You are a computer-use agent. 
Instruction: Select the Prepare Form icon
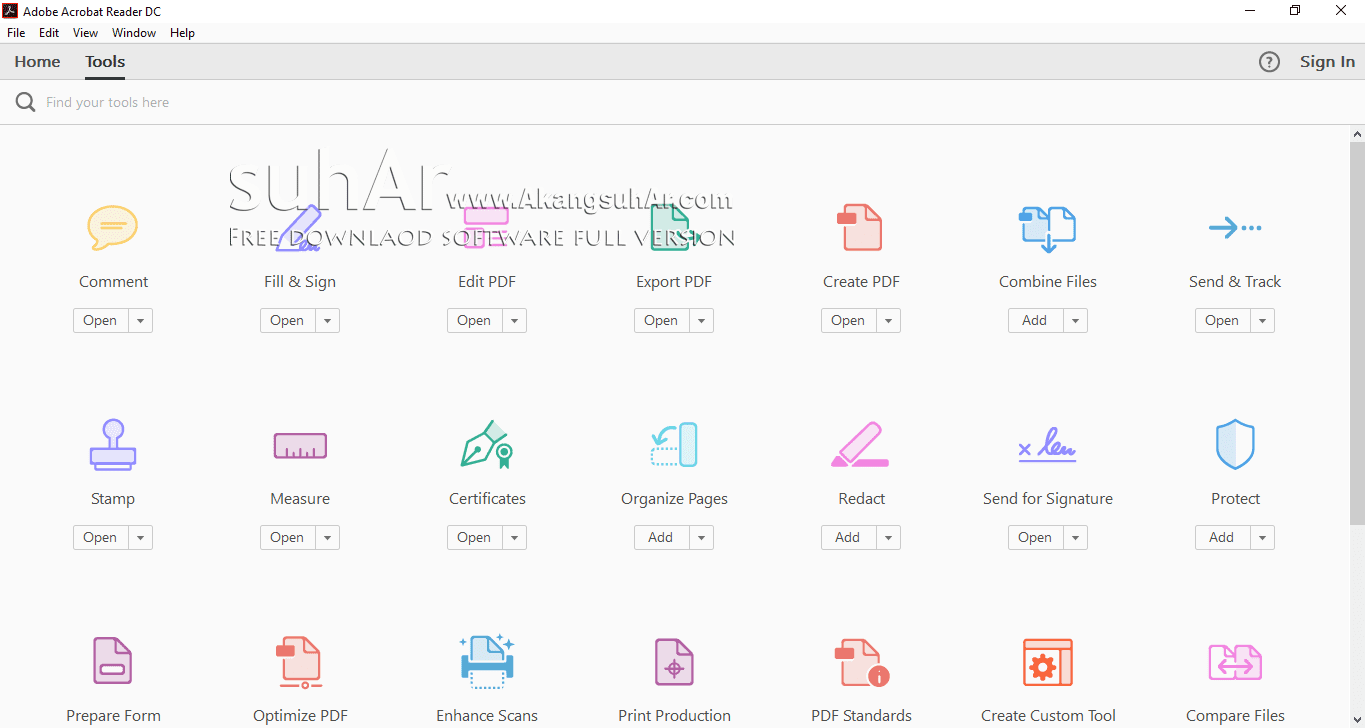pos(113,661)
